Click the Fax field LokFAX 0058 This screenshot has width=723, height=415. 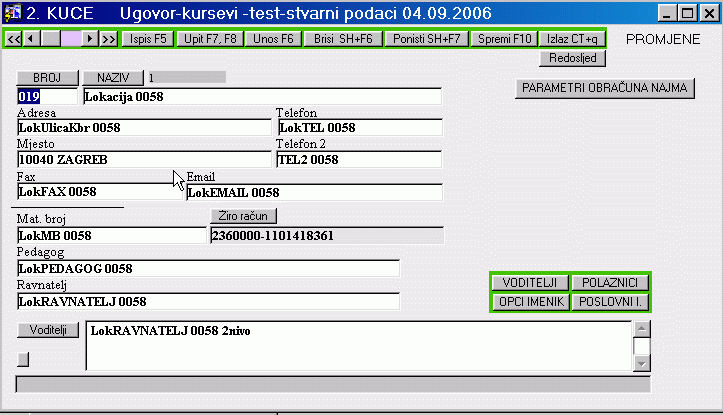[99, 191]
